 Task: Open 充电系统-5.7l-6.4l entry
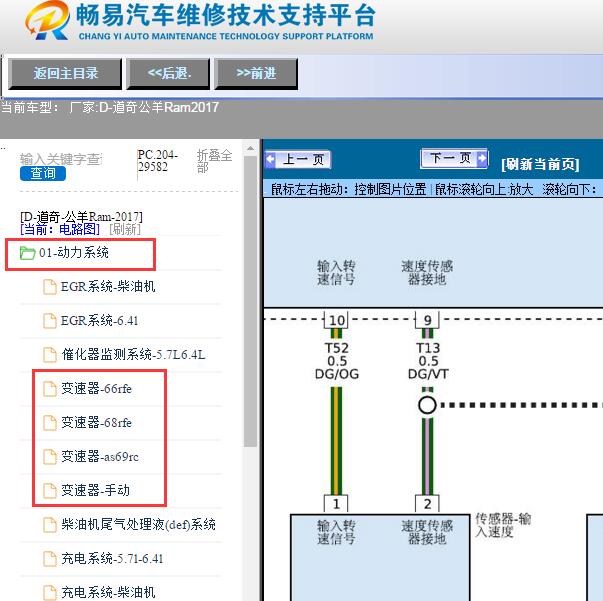tap(112, 559)
